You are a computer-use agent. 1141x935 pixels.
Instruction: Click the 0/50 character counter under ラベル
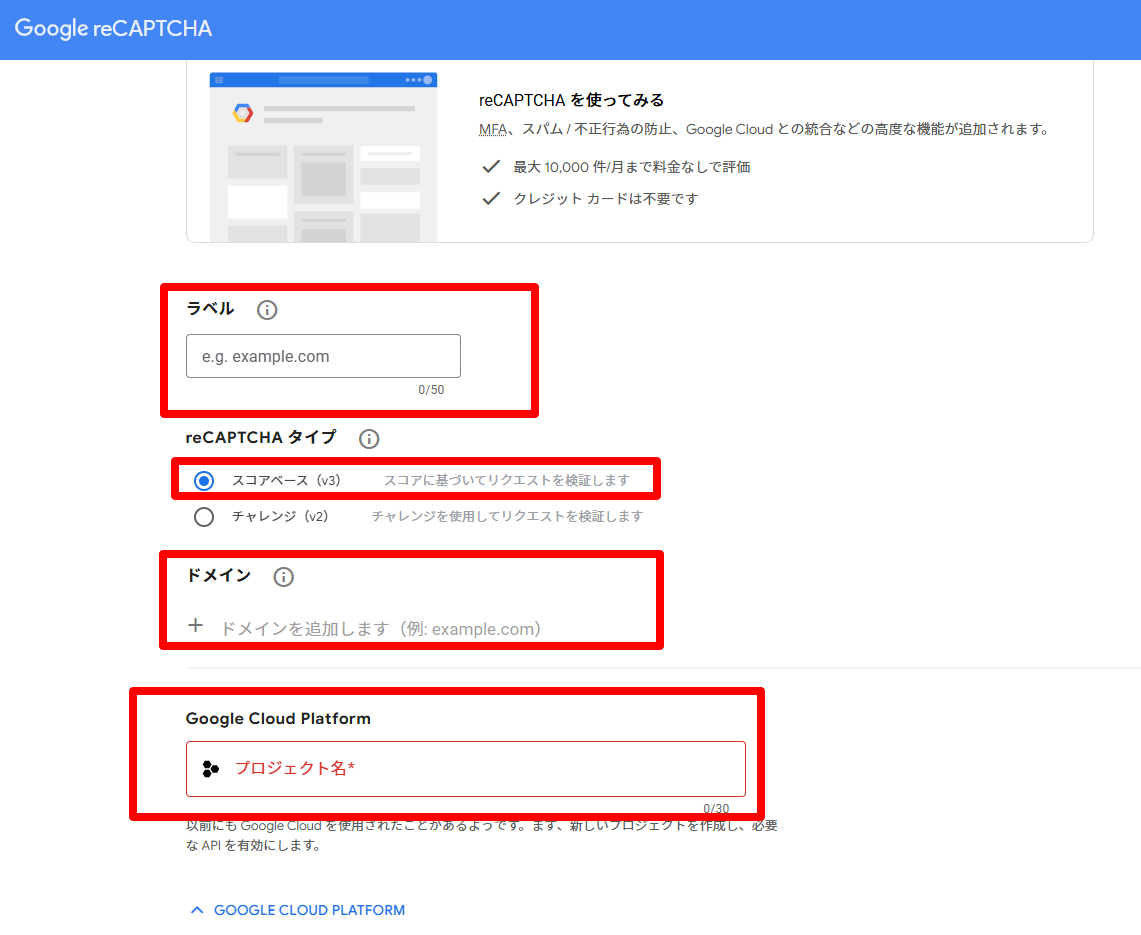coord(431,390)
